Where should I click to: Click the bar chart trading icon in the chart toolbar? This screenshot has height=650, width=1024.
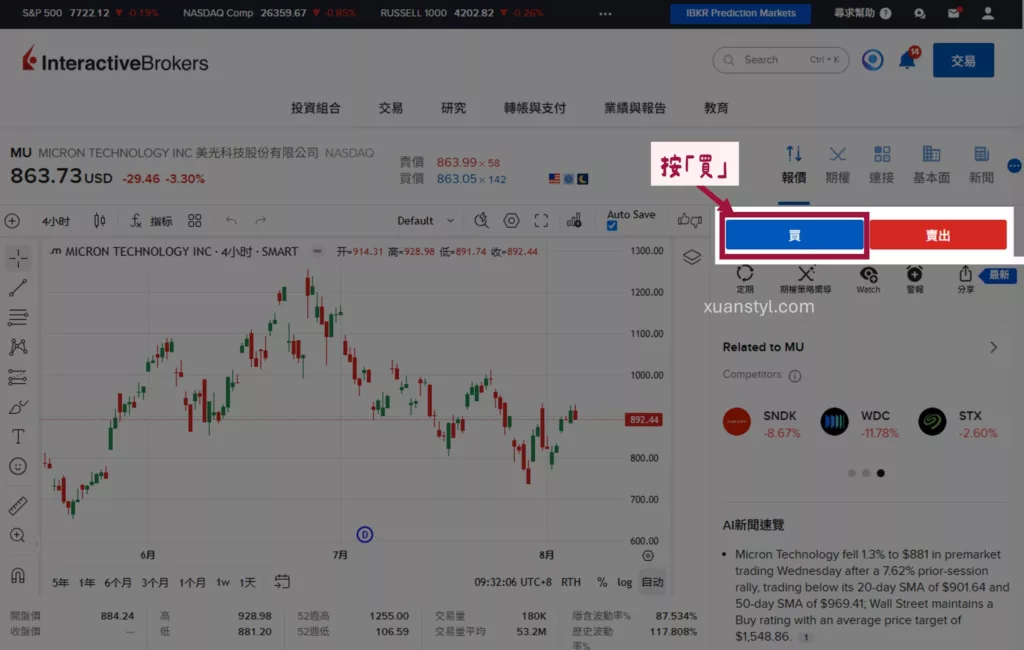pyautogui.click(x=574, y=221)
